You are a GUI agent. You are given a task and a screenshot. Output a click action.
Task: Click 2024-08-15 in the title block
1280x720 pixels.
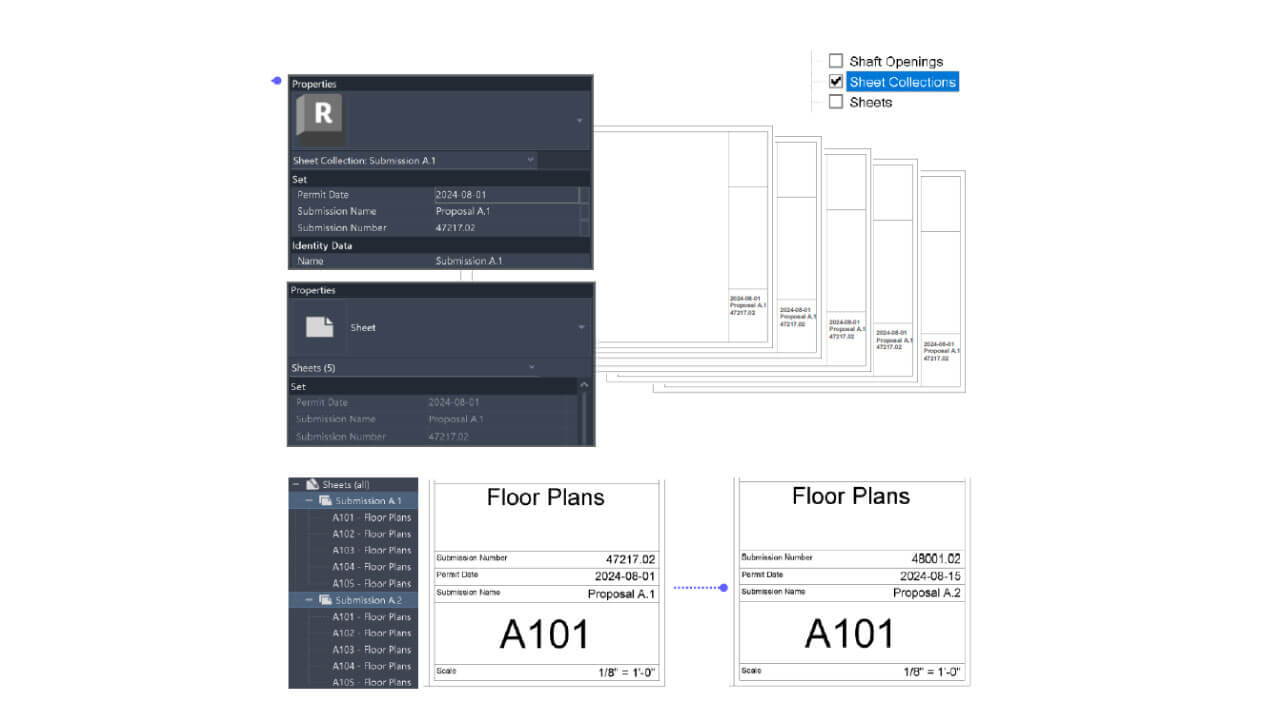pyautogui.click(x=930, y=576)
